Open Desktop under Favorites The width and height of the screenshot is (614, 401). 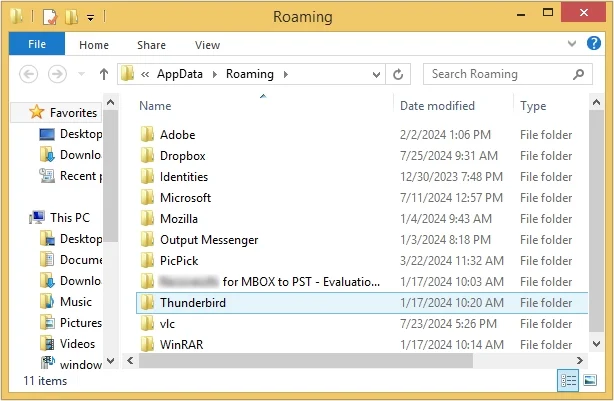(x=70, y=134)
